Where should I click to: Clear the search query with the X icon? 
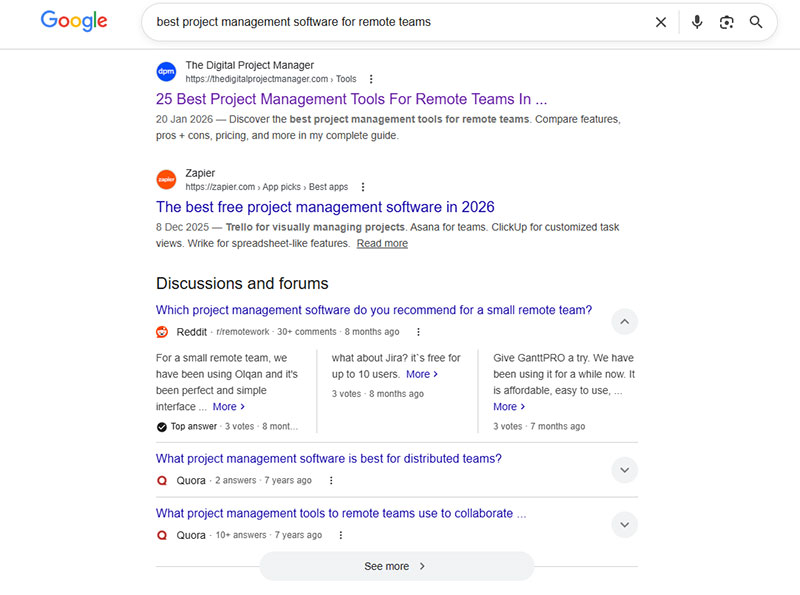[662, 22]
